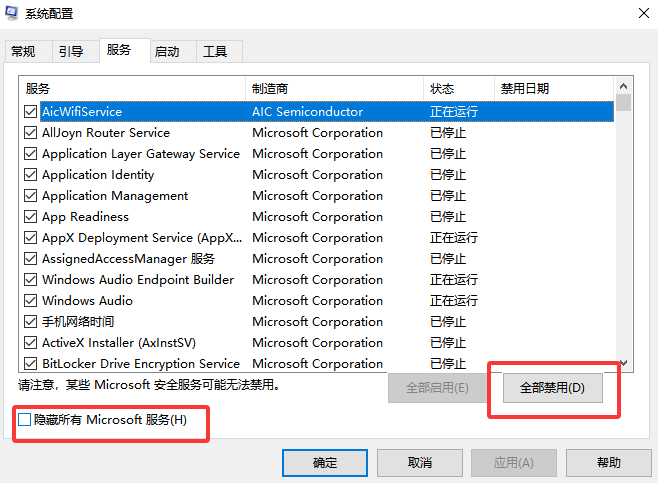Click the 取消 button

[x=420, y=463]
